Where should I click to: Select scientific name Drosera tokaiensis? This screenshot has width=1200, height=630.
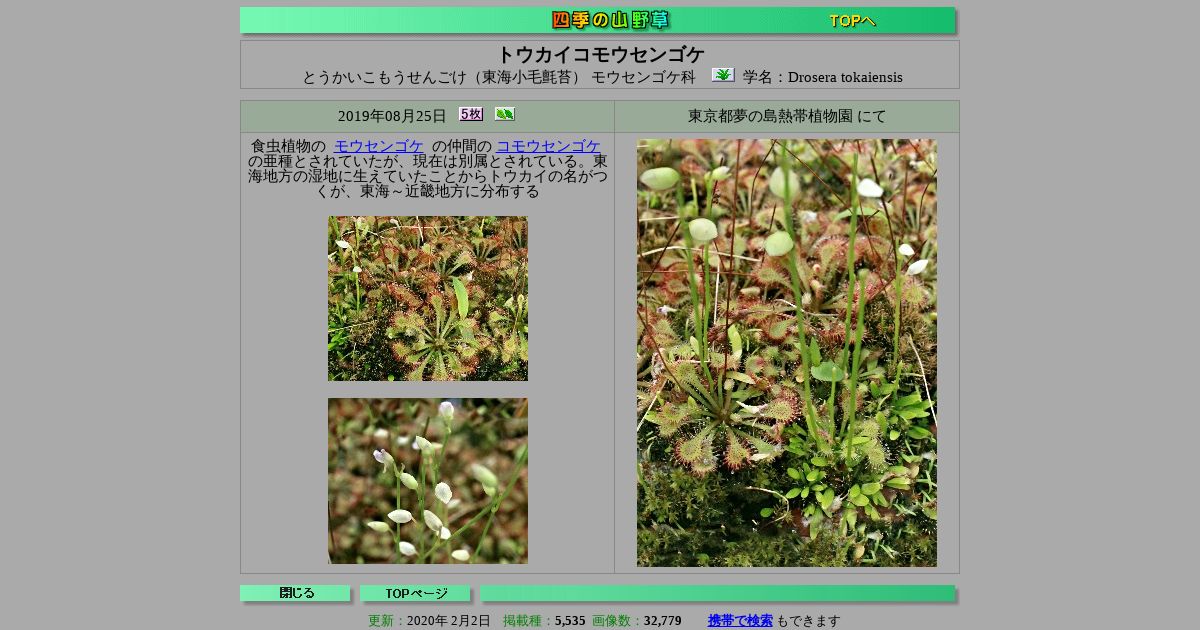(845, 77)
